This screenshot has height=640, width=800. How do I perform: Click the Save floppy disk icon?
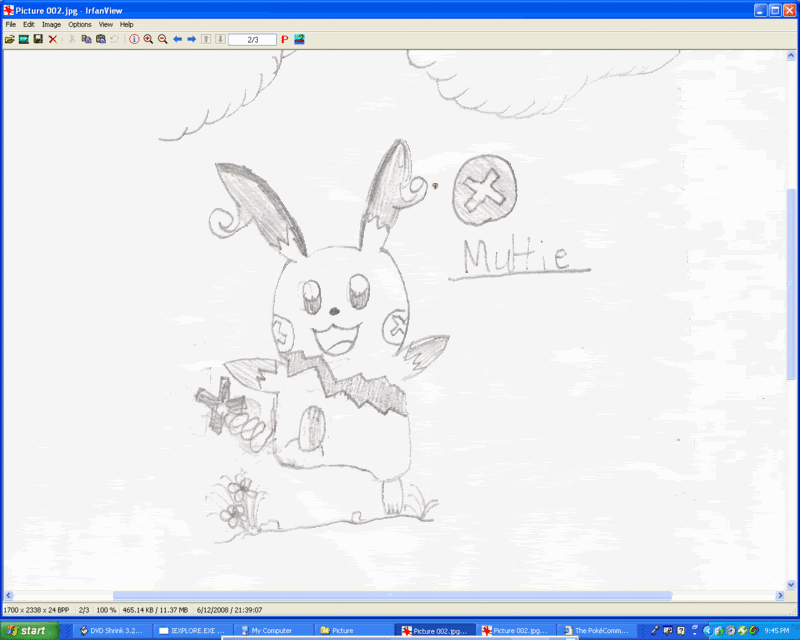tap(38, 39)
